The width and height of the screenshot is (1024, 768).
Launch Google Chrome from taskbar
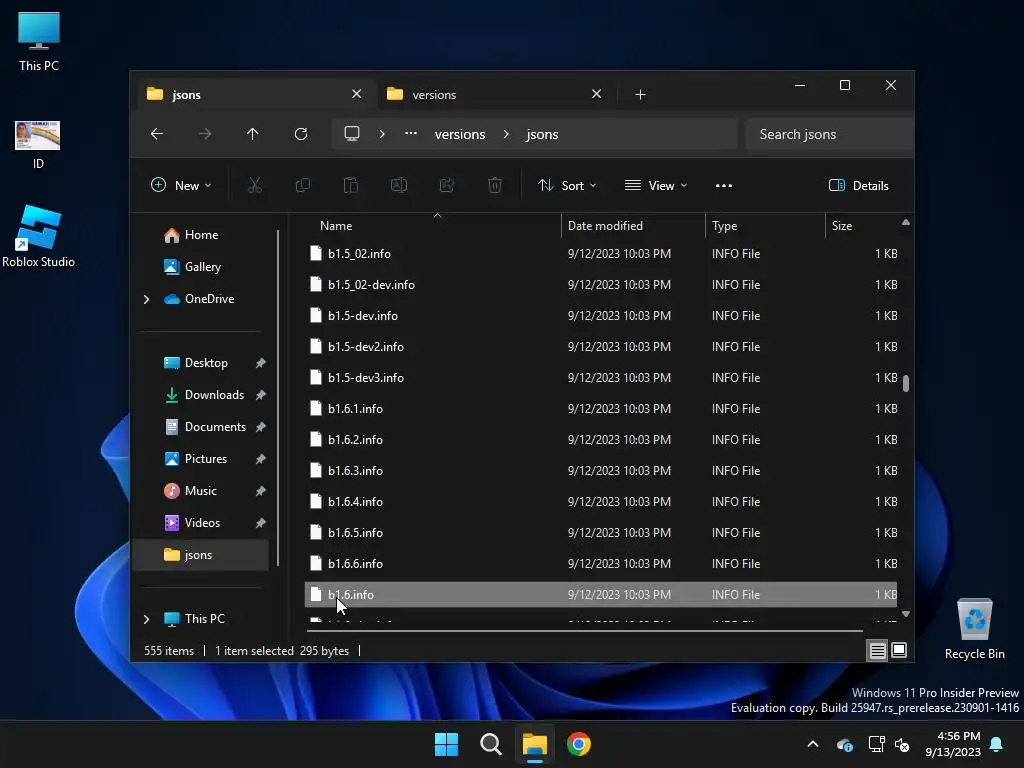pyautogui.click(x=579, y=744)
